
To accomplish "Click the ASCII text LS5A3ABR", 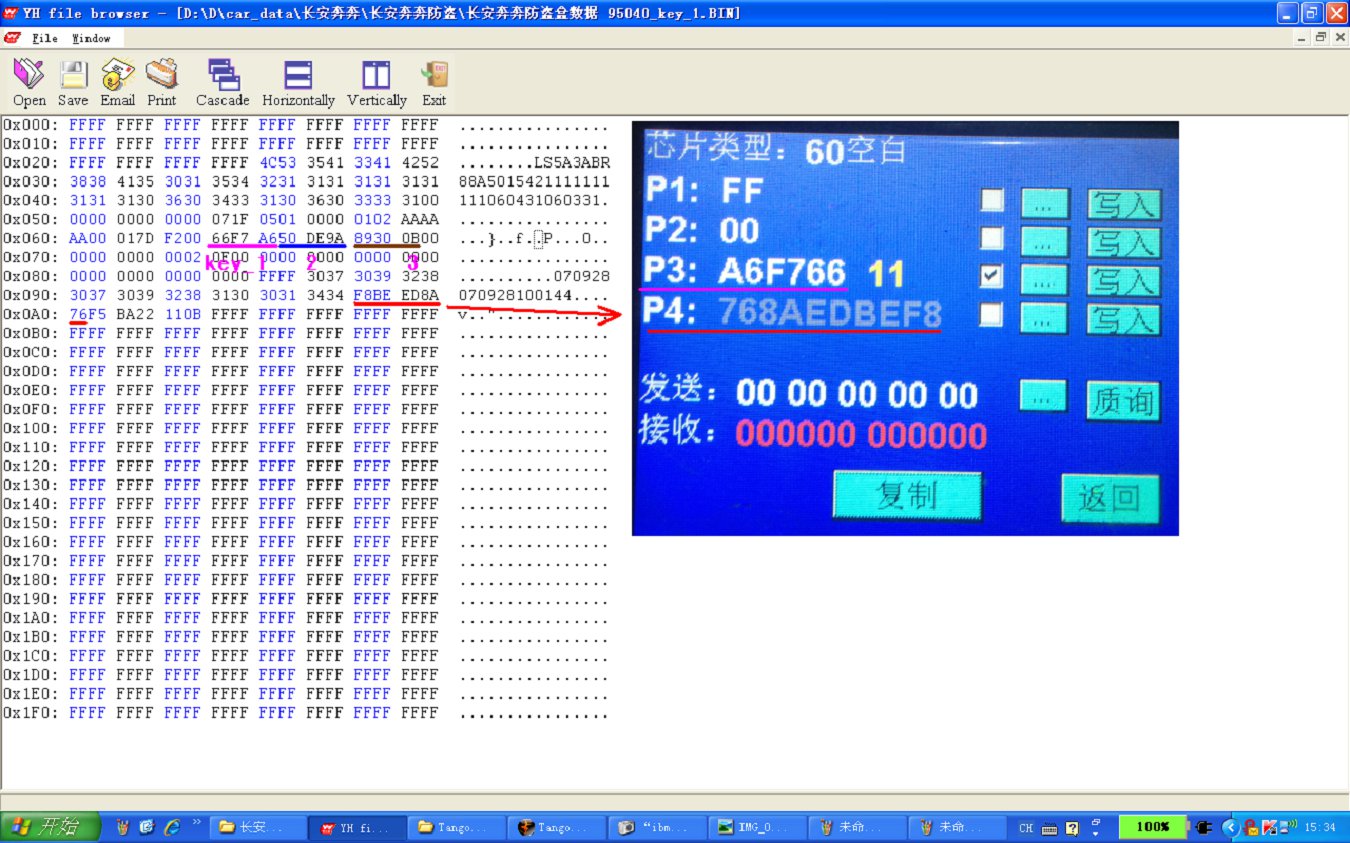I will (x=572, y=163).
